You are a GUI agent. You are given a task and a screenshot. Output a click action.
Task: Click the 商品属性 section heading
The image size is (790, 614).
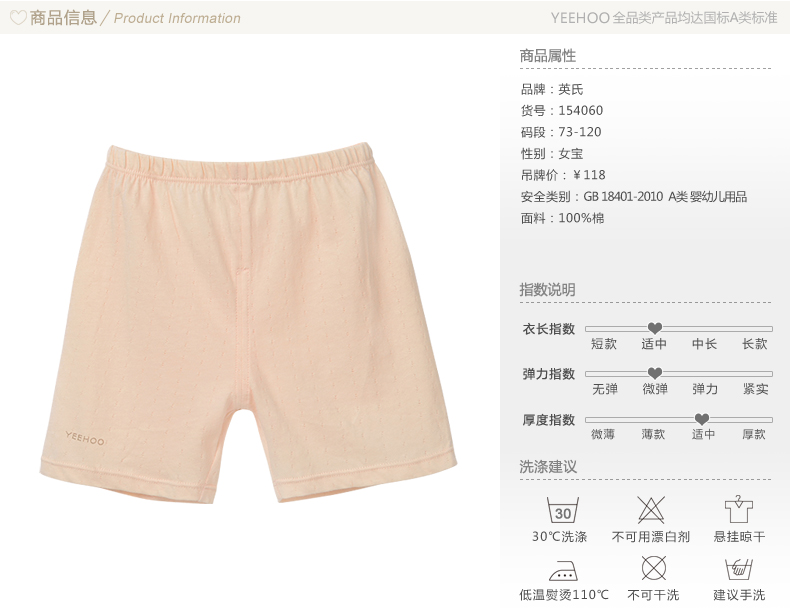(548, 55)
